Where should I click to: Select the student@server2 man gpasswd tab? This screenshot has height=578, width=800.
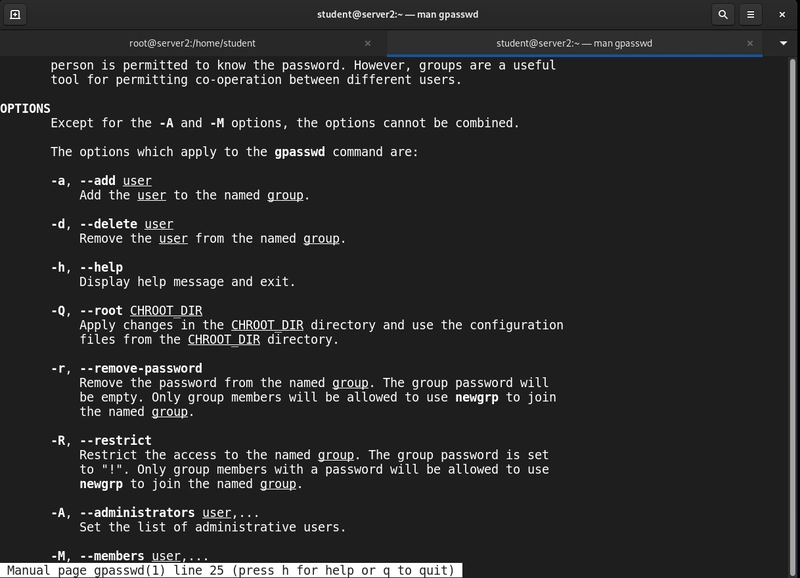tap(574, 43)
